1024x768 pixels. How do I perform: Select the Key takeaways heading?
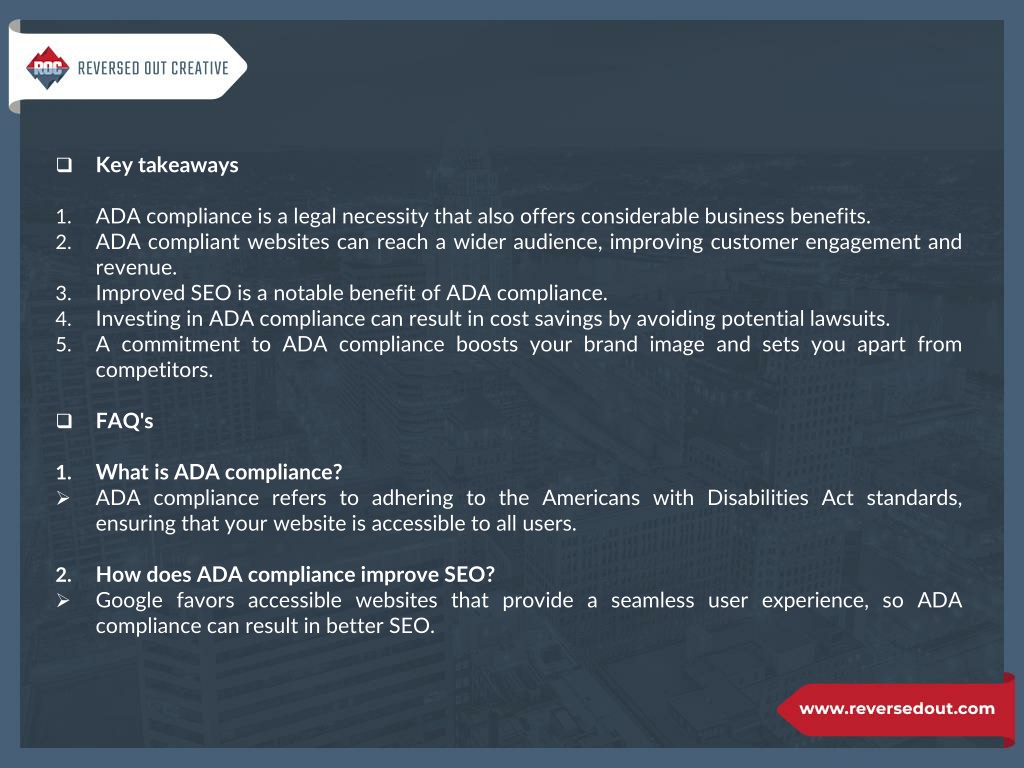click(x=167, y=165)
